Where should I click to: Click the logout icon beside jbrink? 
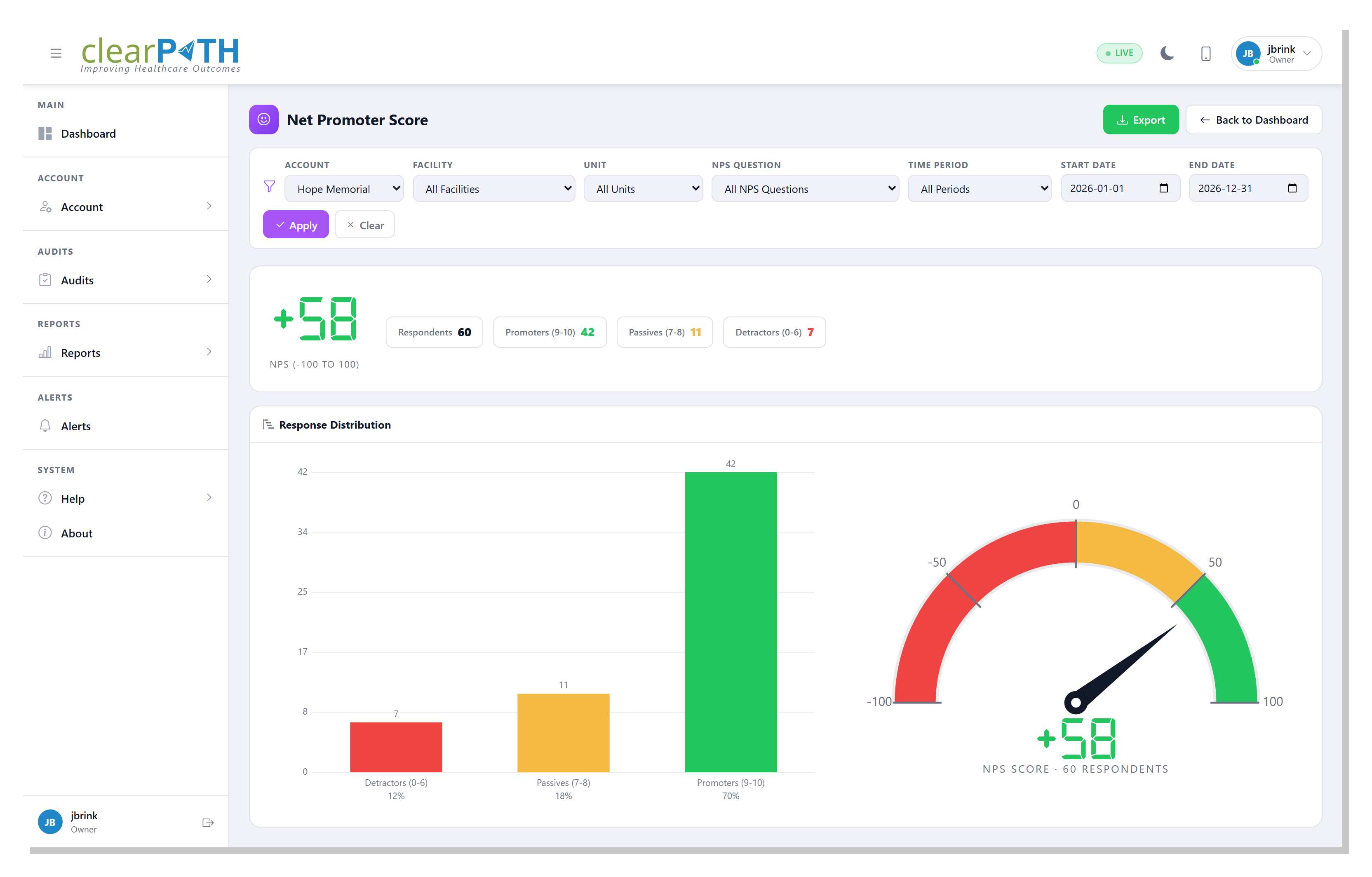[x=208, y=822]
